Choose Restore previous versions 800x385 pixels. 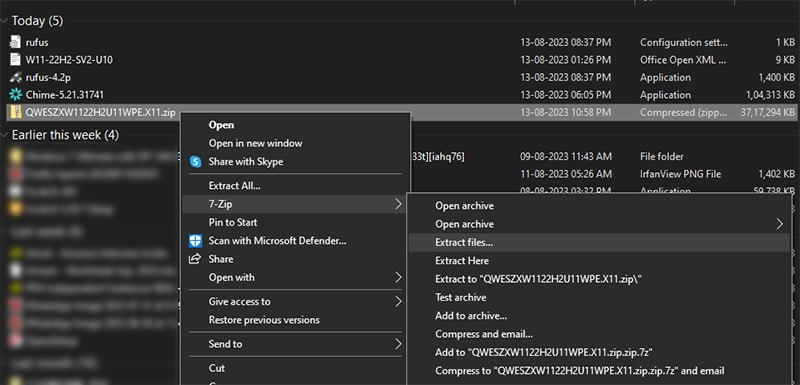264,320
